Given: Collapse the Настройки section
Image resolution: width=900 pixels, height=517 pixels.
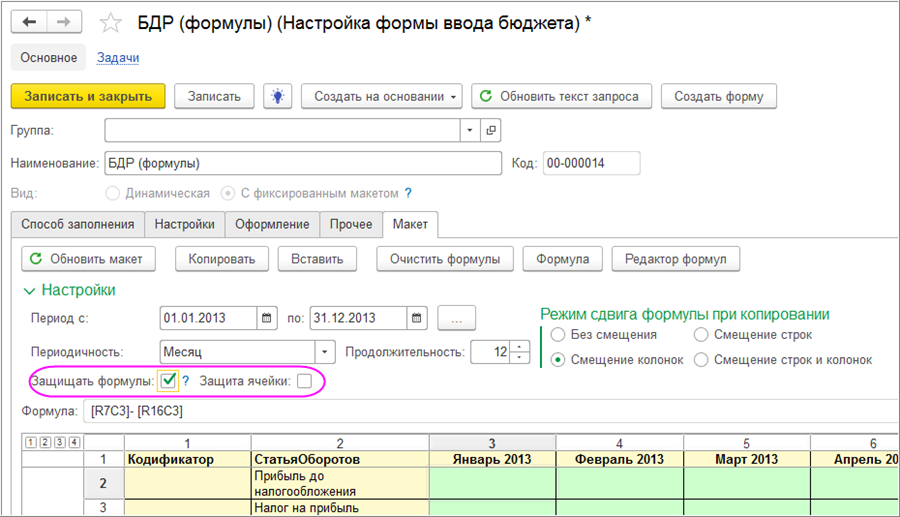Looking at the screenshot, I should 29,290.
